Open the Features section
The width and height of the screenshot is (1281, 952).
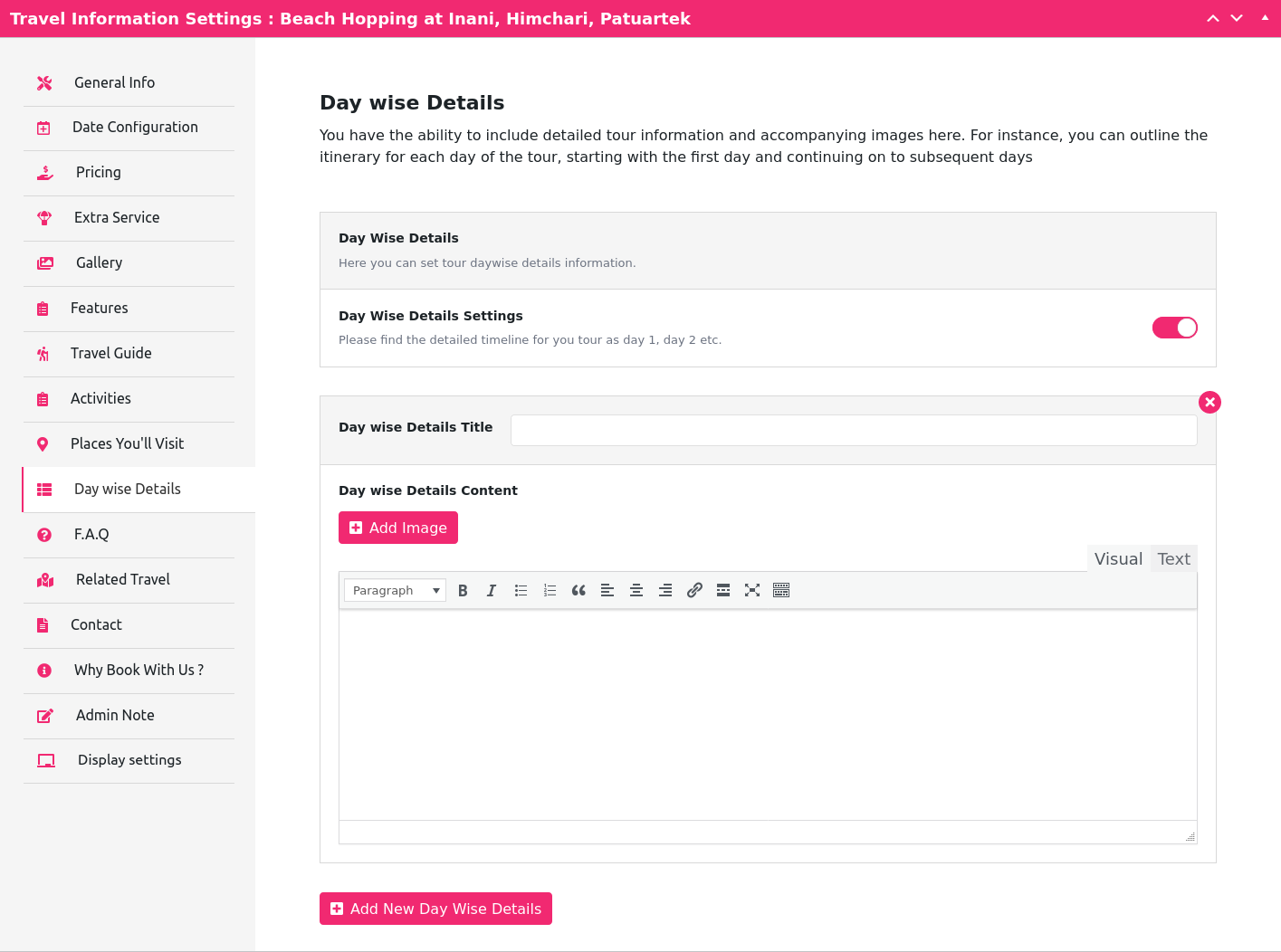[x=129, y=309]
